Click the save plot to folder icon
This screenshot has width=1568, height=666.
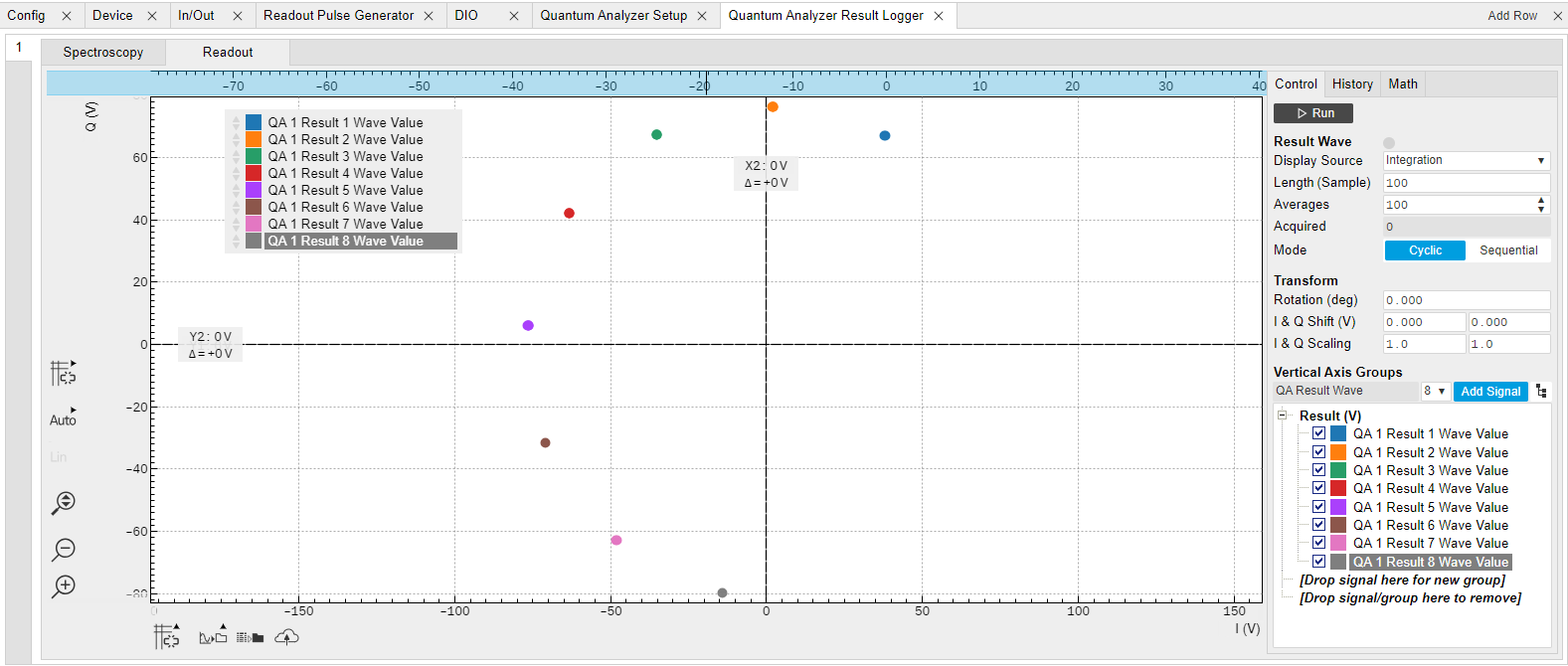pos(213,637)
